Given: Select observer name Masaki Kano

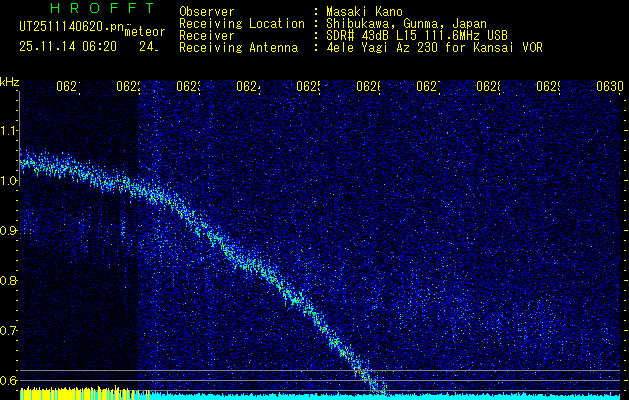Looking at the screenshot, I should pos(364,12).
